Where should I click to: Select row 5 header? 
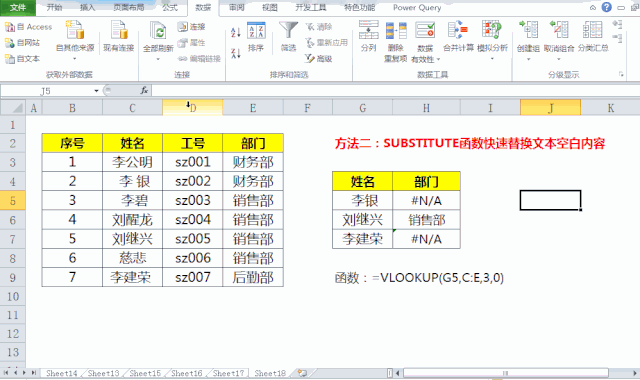[x=13, y=200]
